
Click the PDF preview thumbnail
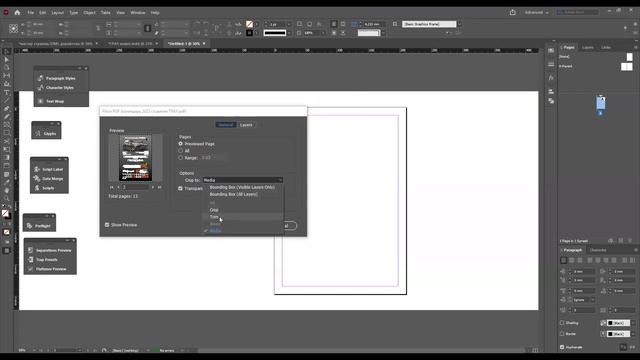click(136, 158)
